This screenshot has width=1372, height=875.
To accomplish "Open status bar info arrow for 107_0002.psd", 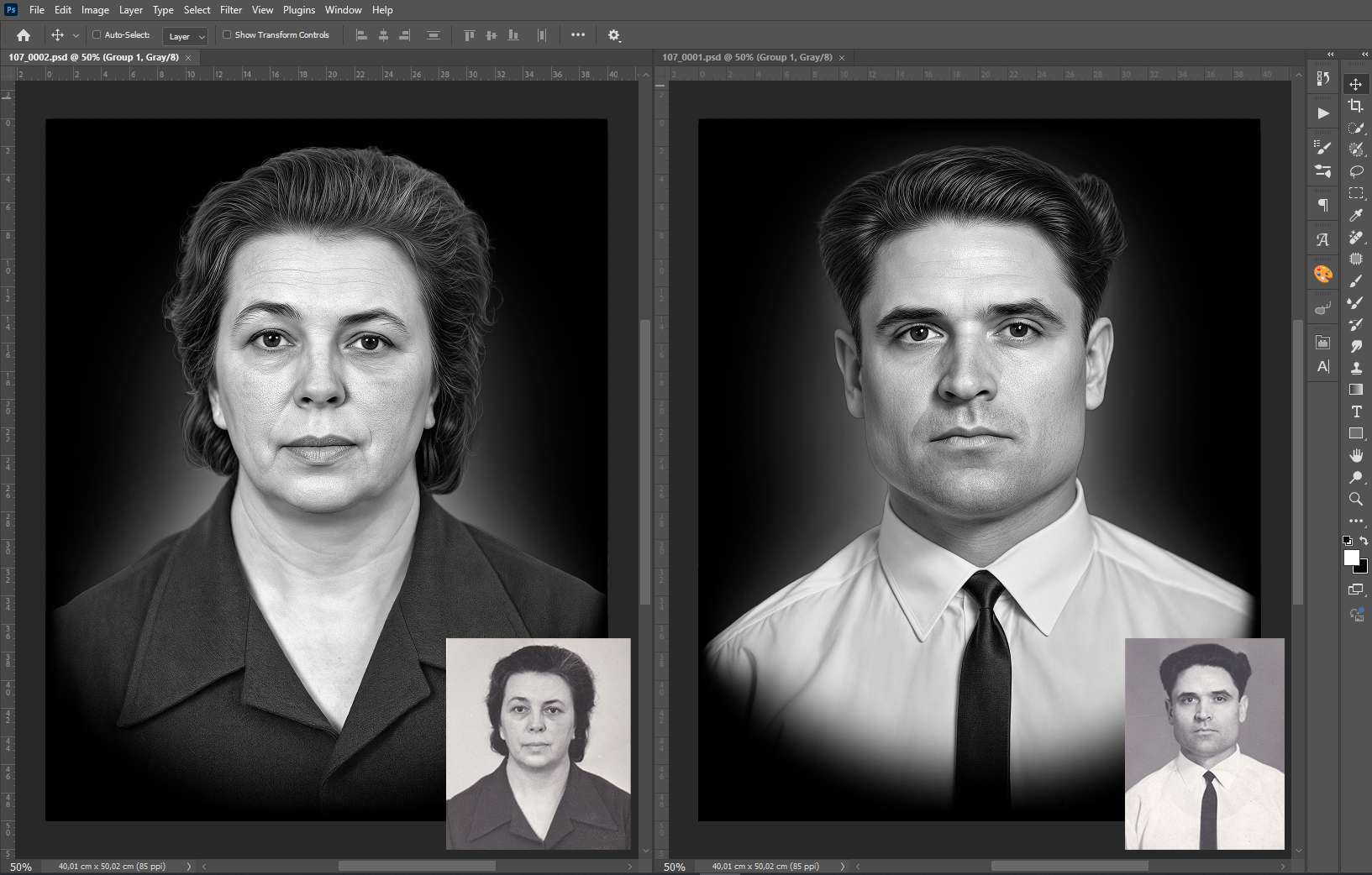I will point(188,866).
